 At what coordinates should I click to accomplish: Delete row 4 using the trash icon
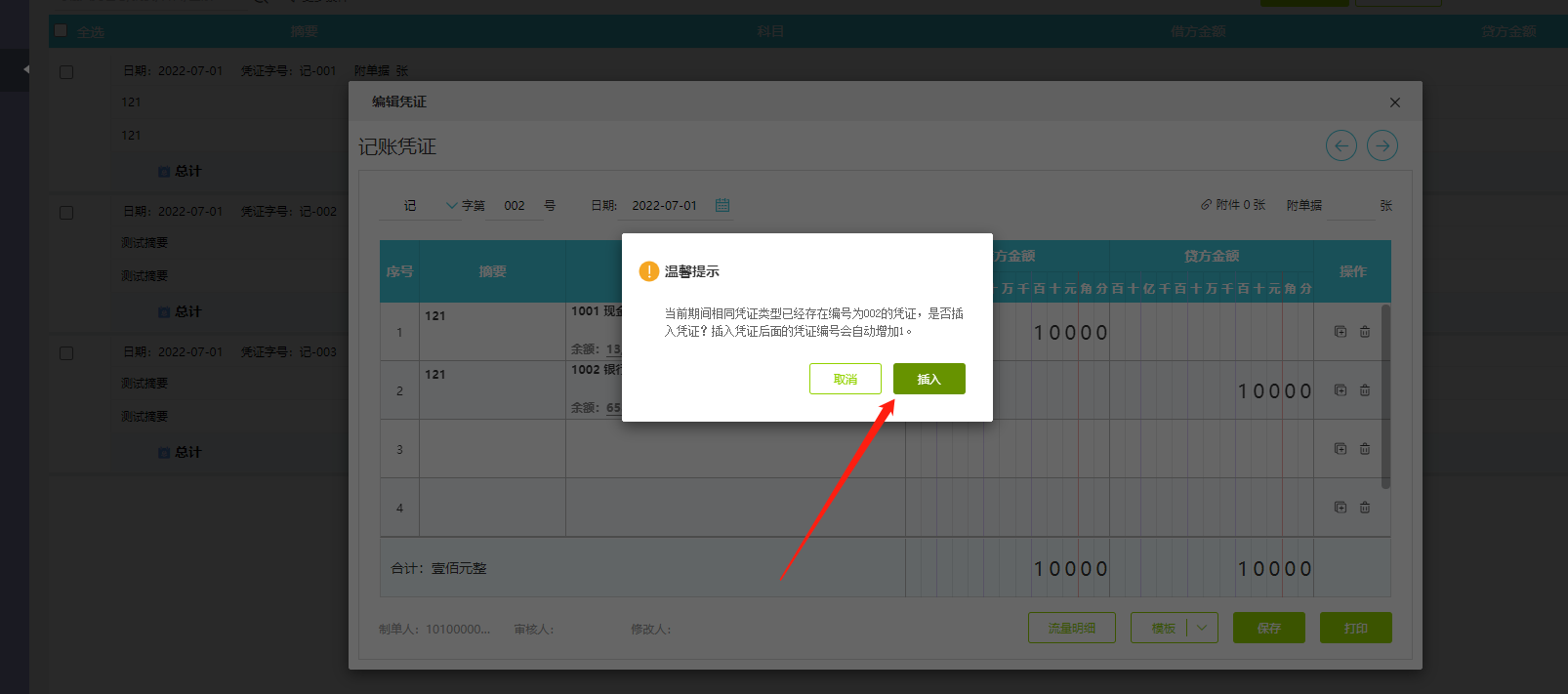(x=1365, y=508)
